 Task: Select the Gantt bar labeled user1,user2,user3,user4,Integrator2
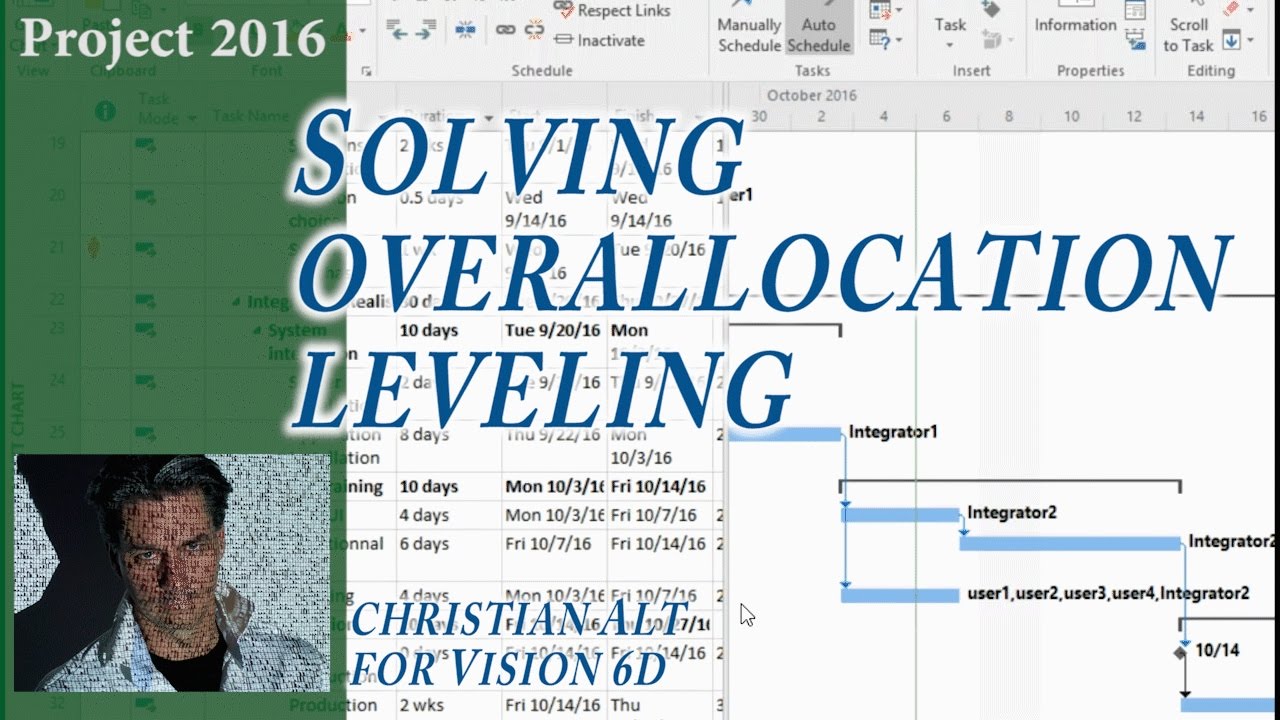click(x=900, y=595)
